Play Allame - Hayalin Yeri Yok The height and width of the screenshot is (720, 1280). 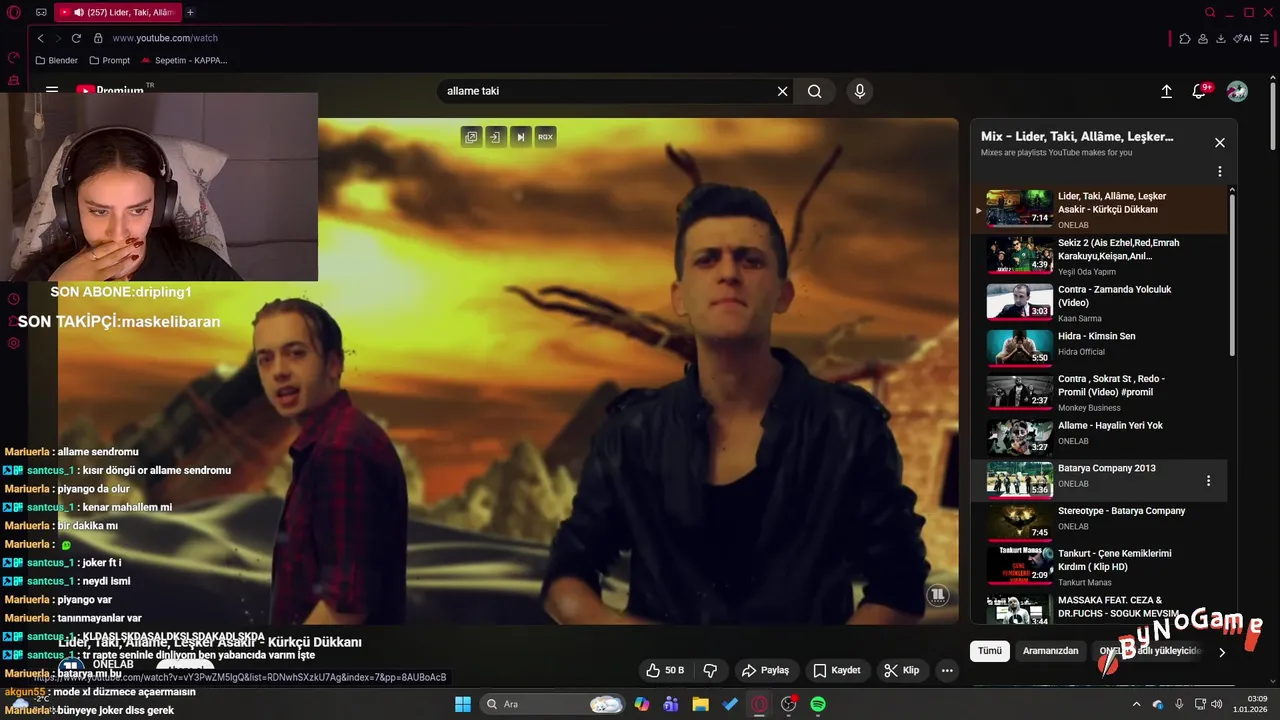[1098, 438]
